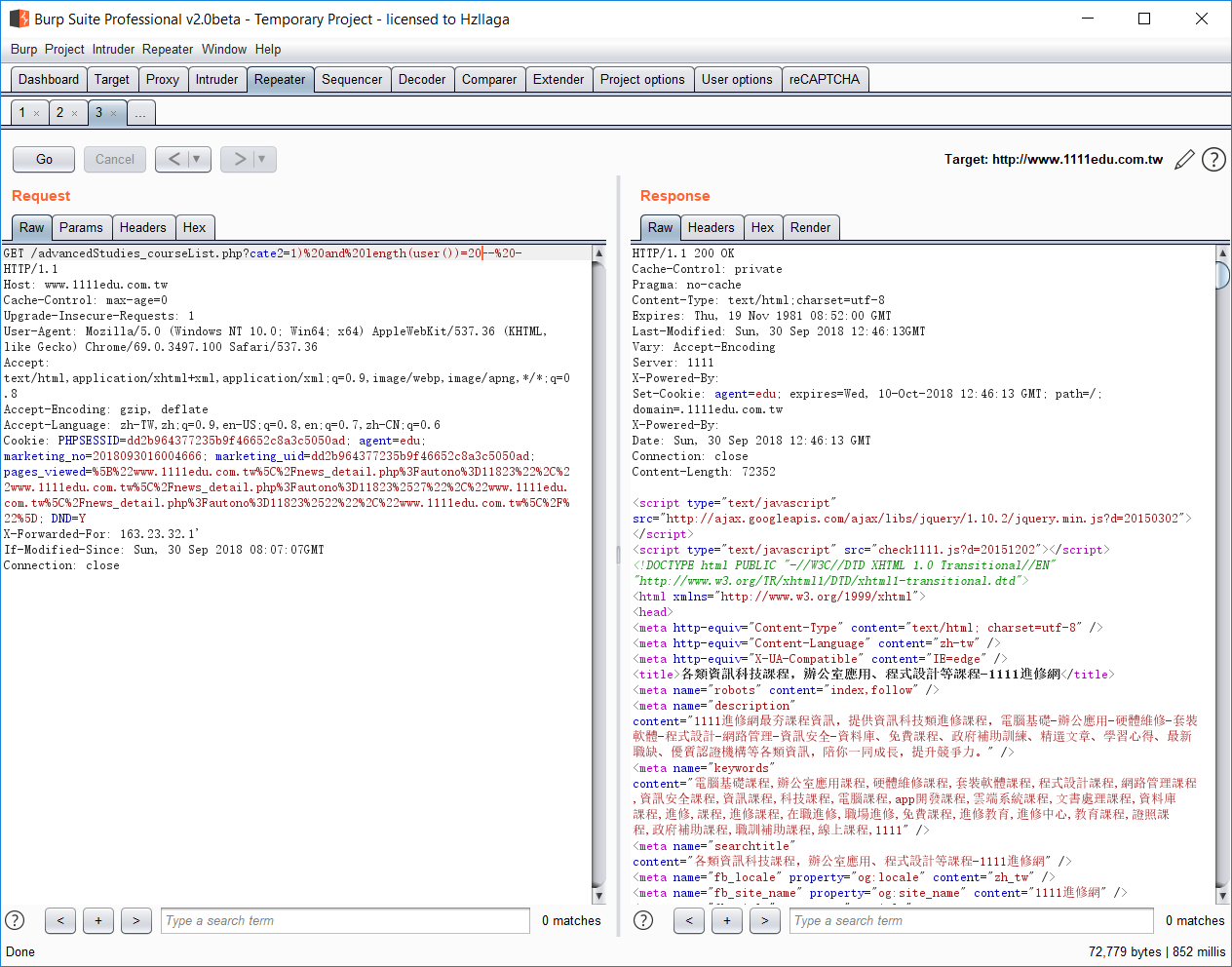Open the Window menu
This screenshot has width=1232, height=967.
pos(224,49)
